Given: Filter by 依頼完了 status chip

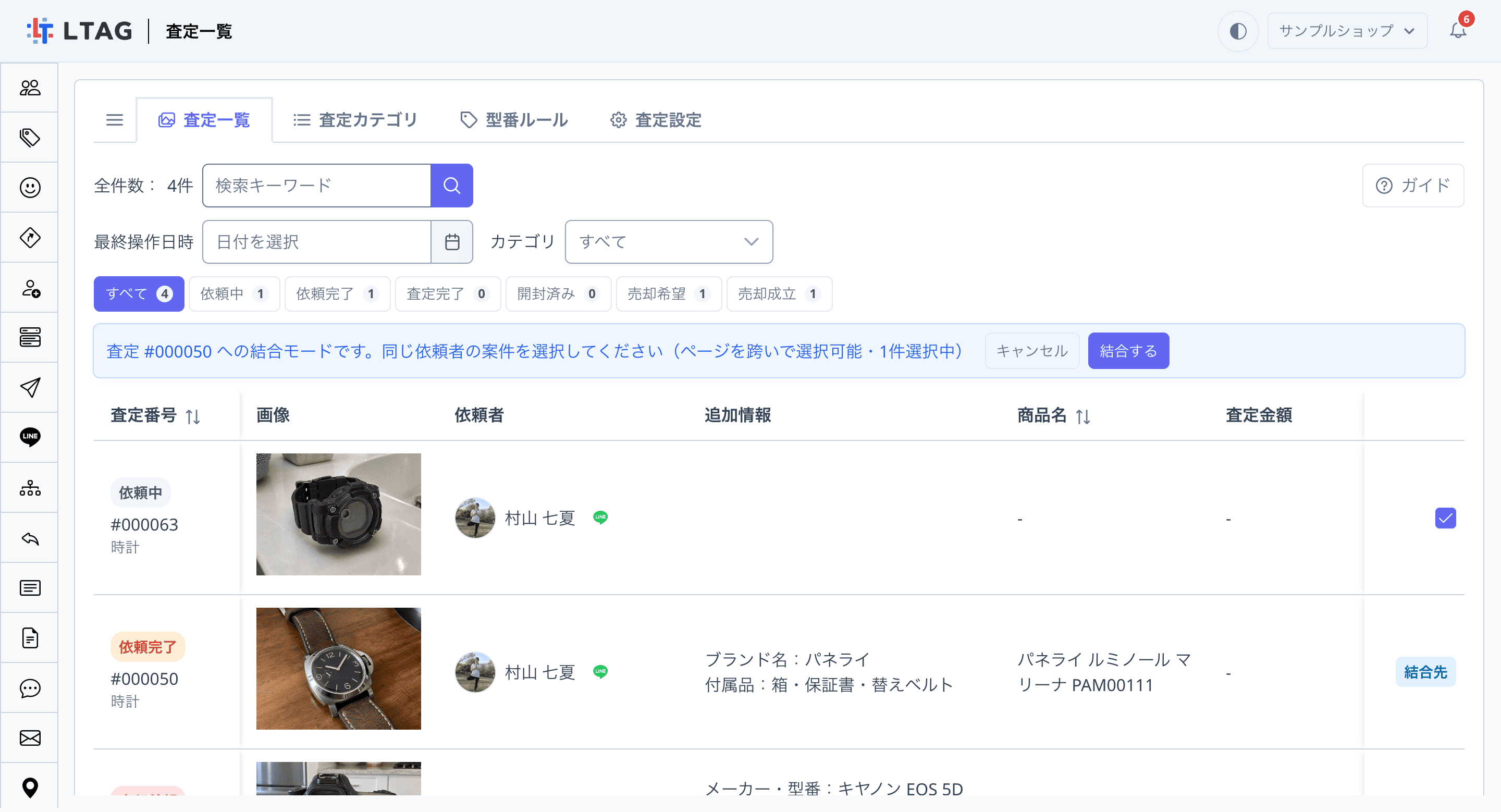Looking at the screenshot, I should click(x=337, y=293).
